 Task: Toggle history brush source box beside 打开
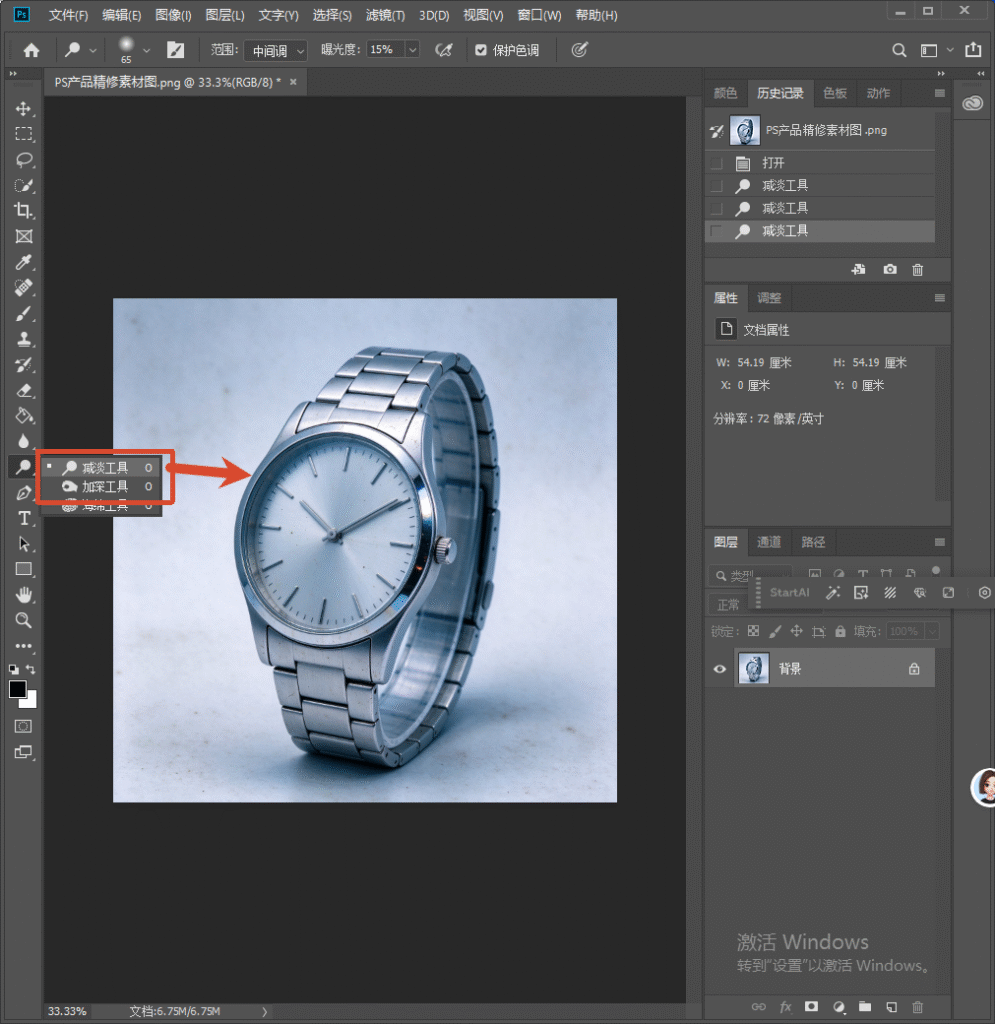point(716,163)
